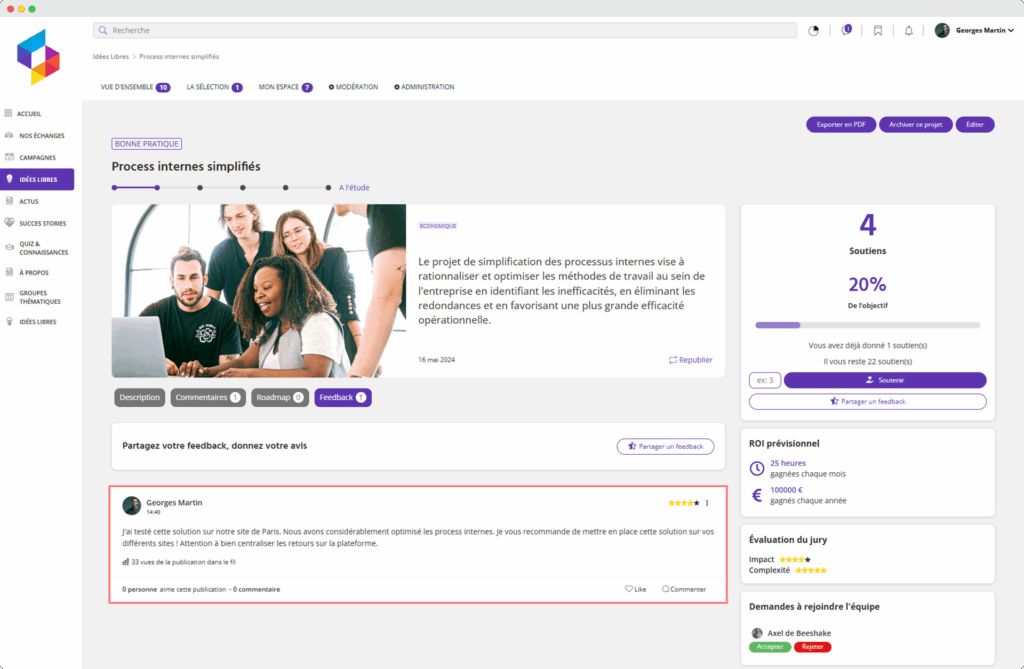
Task: Click the Succes Stories icon in sidebar
Action: tap(9, 222)
